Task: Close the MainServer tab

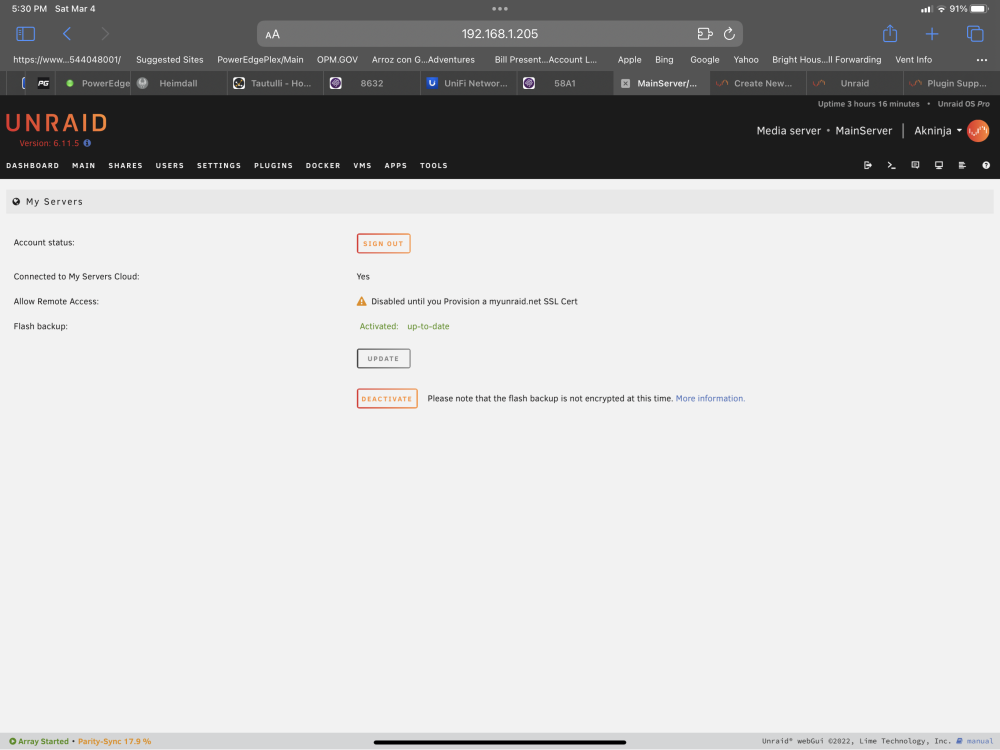Action: tap(625, 84)
